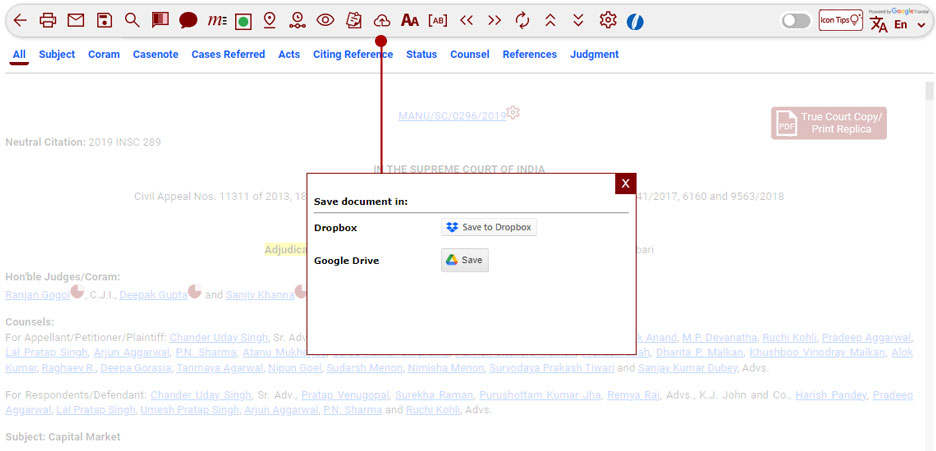
Task: Switch to the Casenote tab
Action: click(x=156, y=55)
